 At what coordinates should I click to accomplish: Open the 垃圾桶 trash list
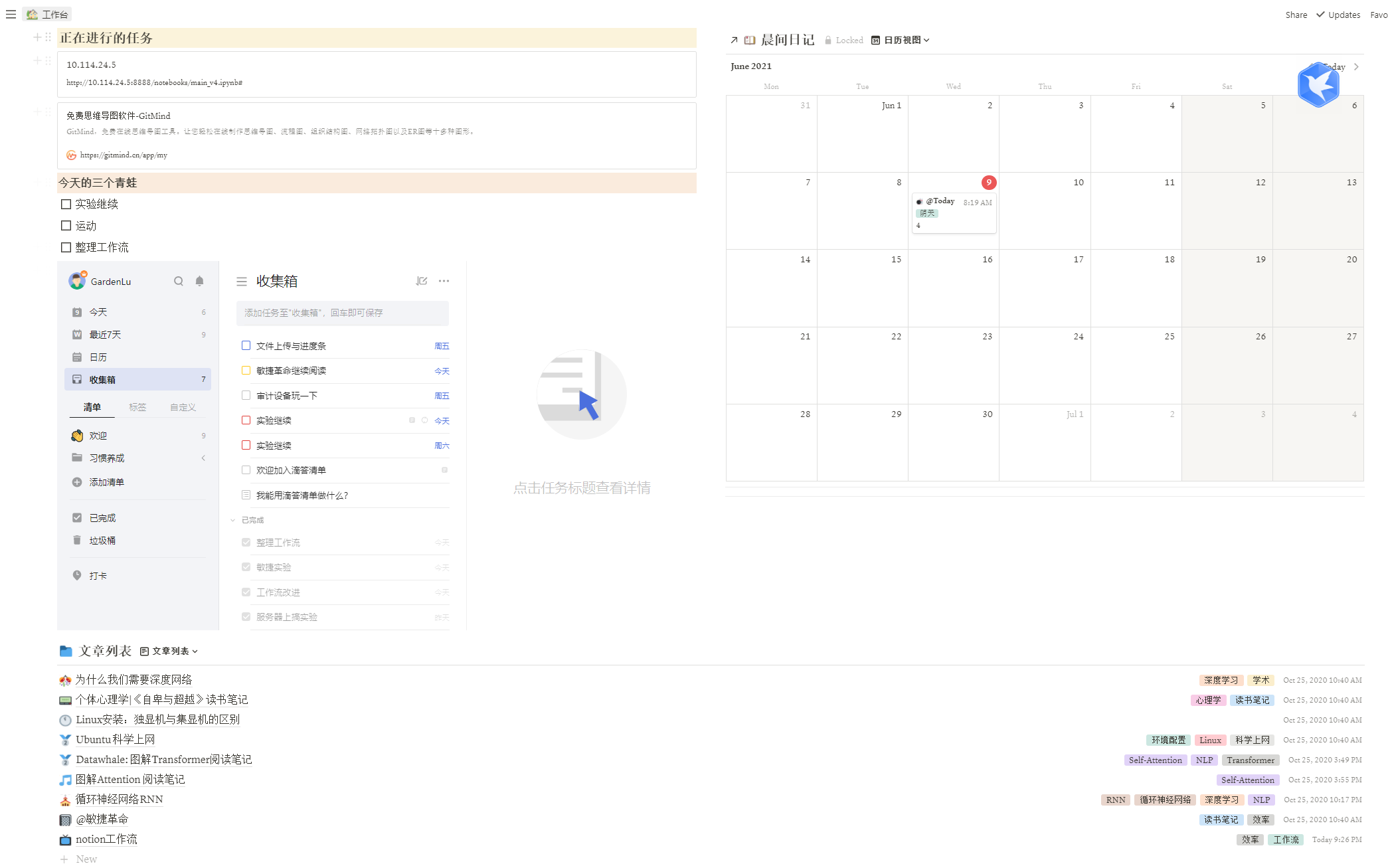tap(103, 540)
